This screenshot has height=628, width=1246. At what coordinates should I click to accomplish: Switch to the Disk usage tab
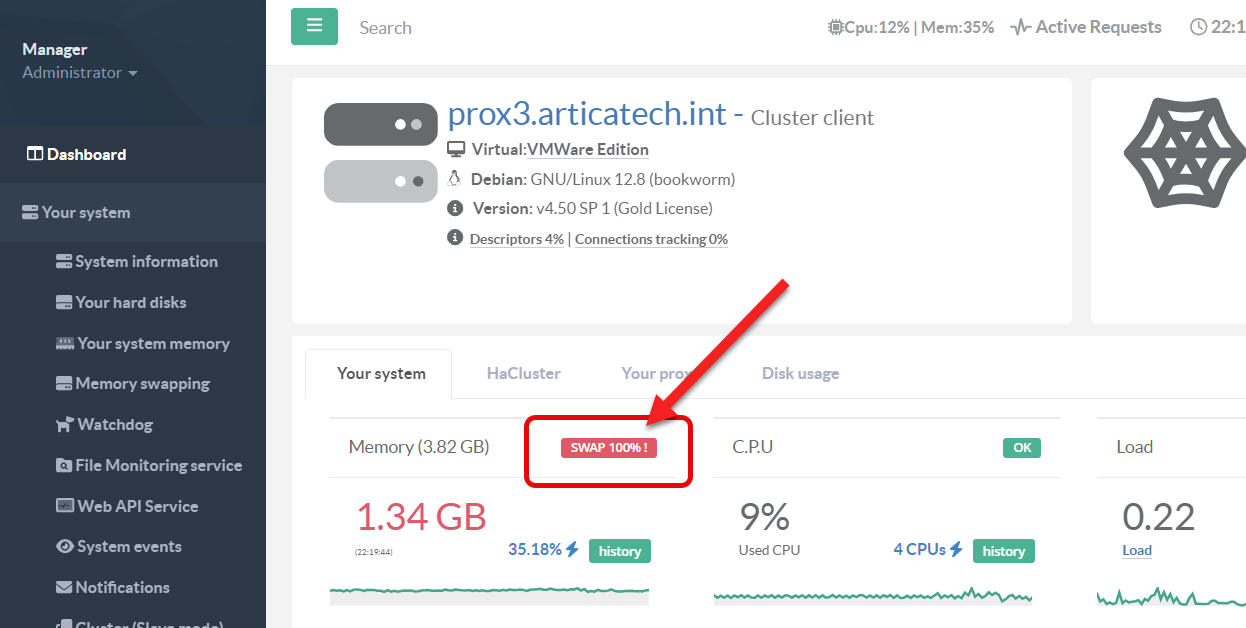coord(800,374)
